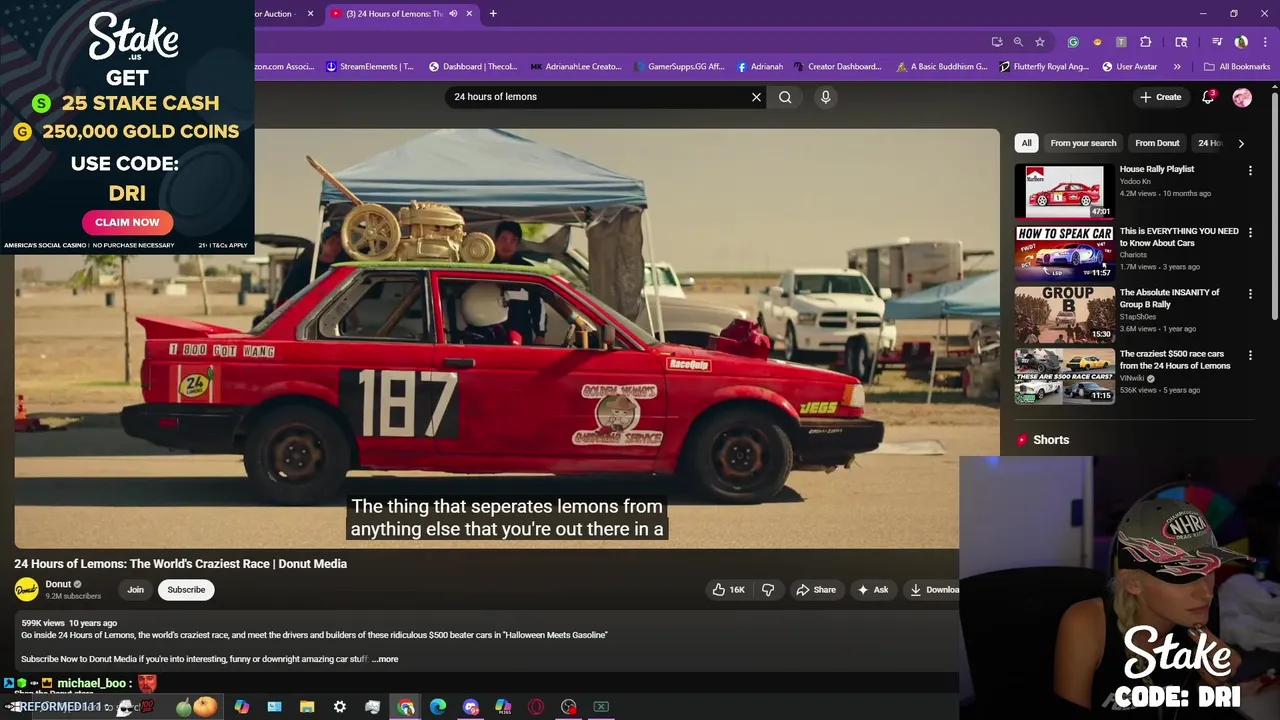Close the 24 Hours of Lemons tab
1280x720 pixels.
pos(469,14)
